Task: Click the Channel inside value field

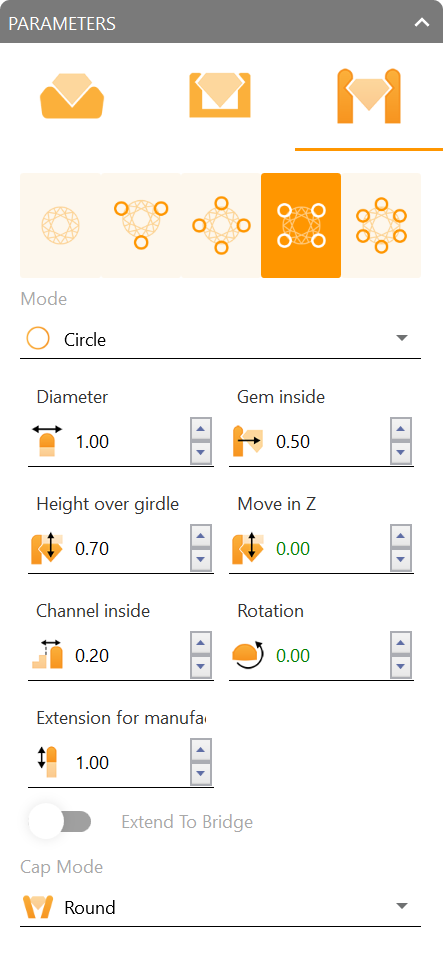Action: coord(129,656)
